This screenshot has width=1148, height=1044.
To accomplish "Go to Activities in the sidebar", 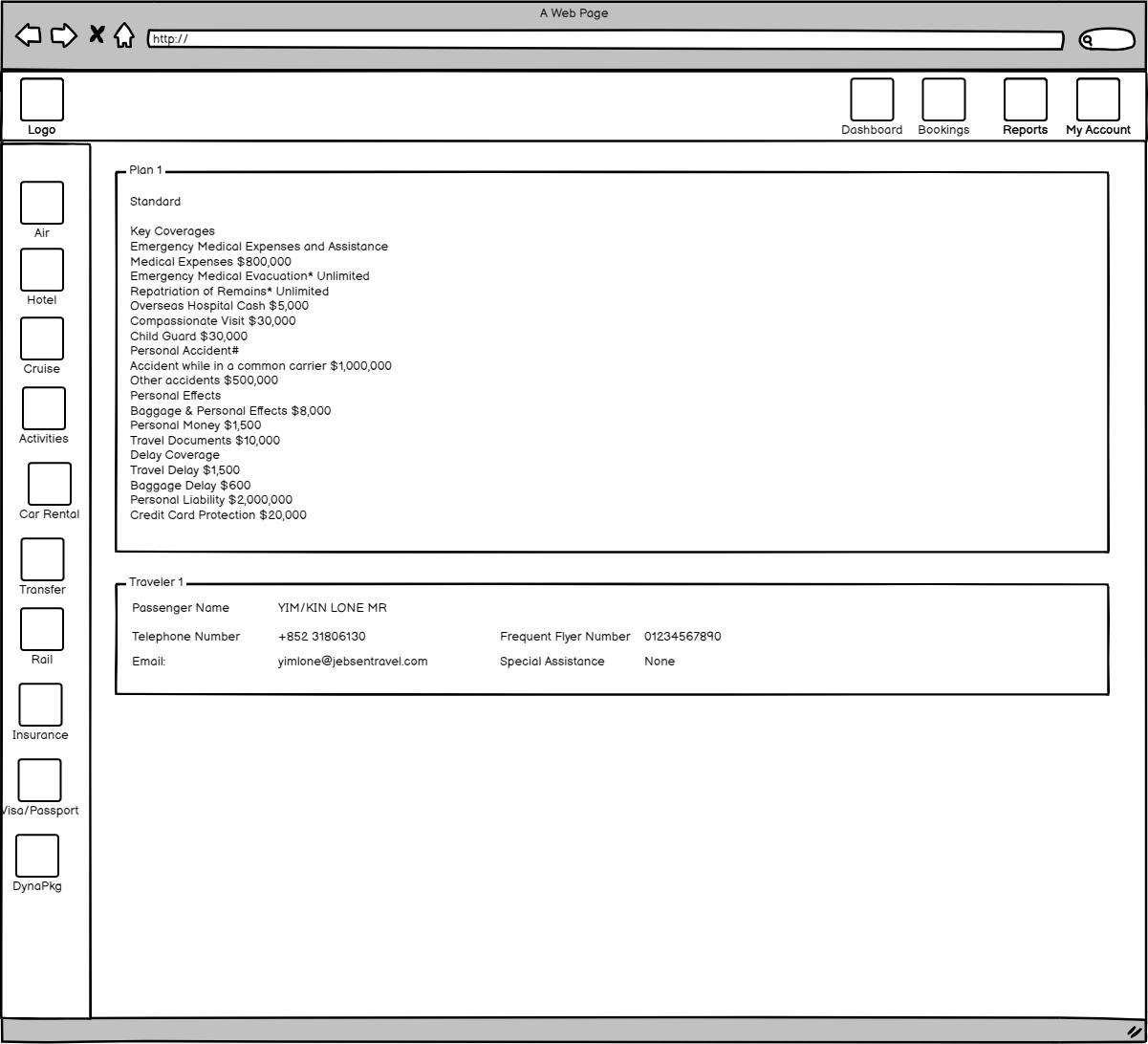I will coord(44,408).
